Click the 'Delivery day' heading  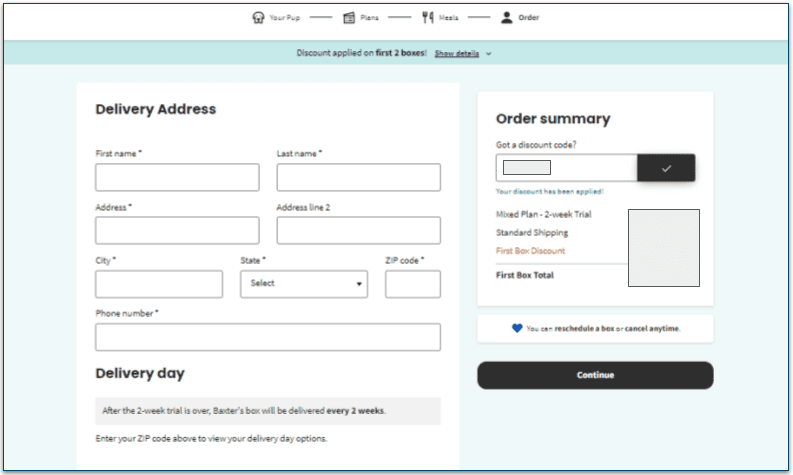pyautogui.click(x=140, y=373)
